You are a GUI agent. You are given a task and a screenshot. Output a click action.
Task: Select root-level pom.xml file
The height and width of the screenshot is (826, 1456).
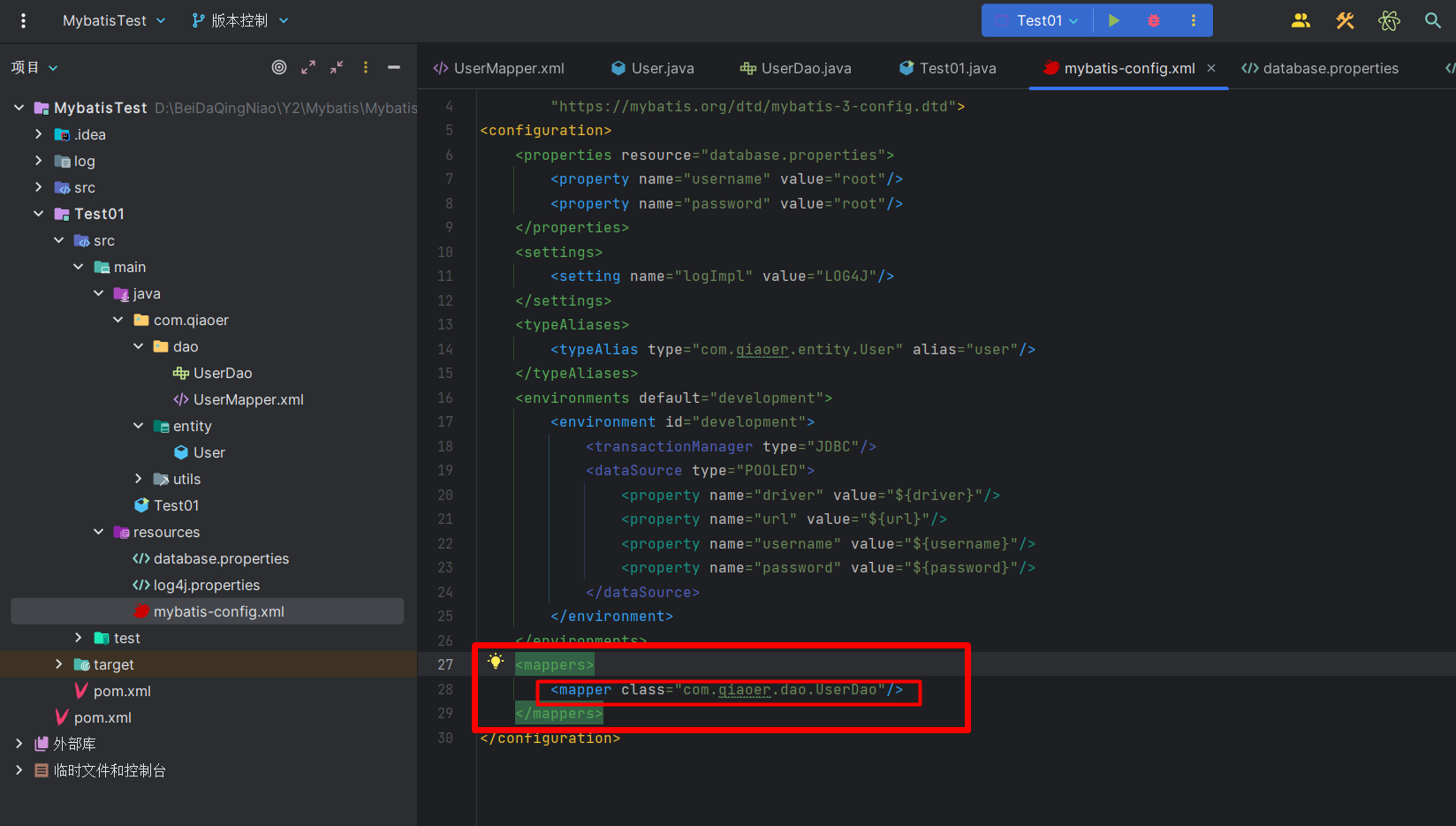pos(94,717)
